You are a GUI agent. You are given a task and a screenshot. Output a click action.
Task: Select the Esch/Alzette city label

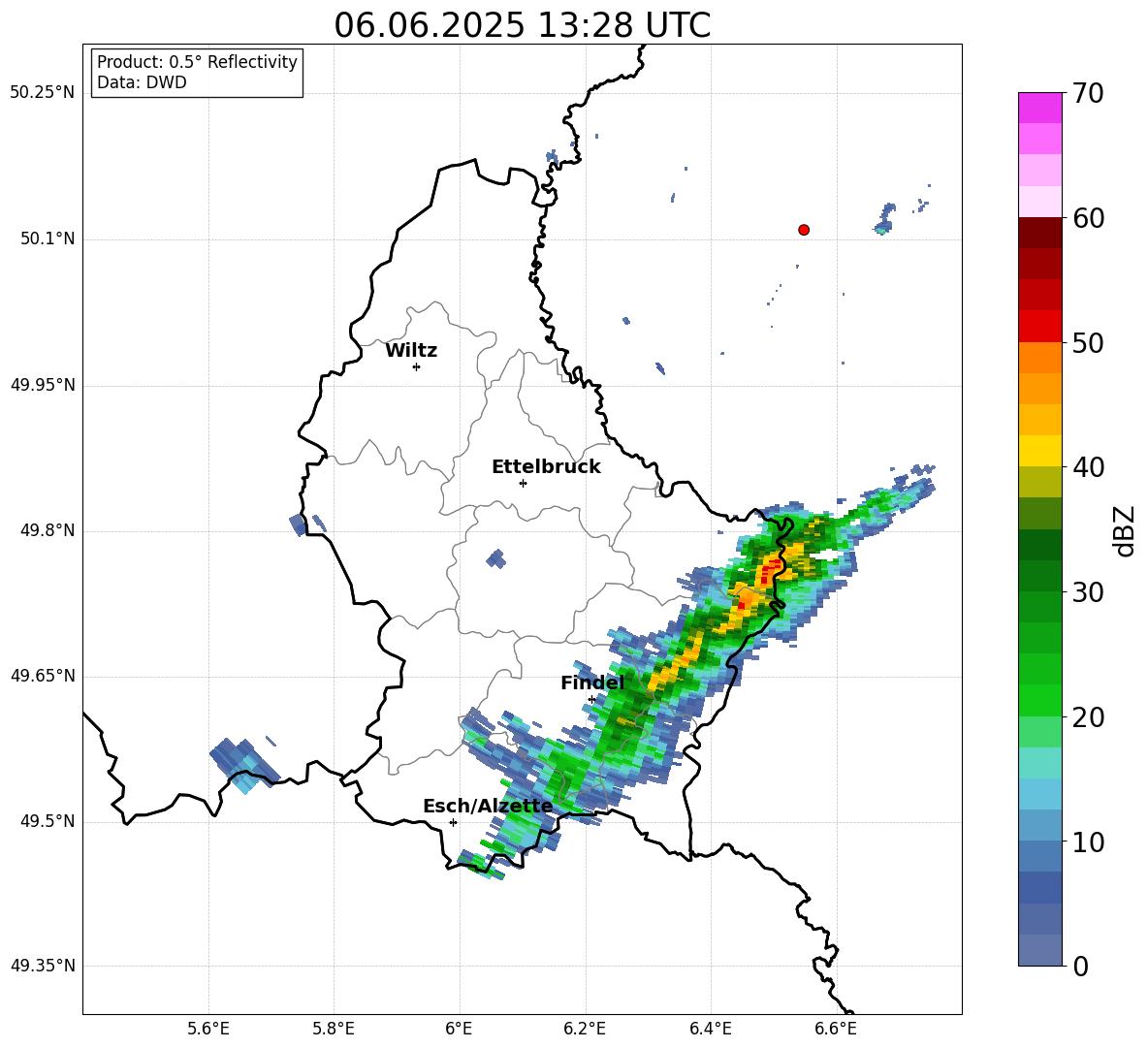(488, 806)
